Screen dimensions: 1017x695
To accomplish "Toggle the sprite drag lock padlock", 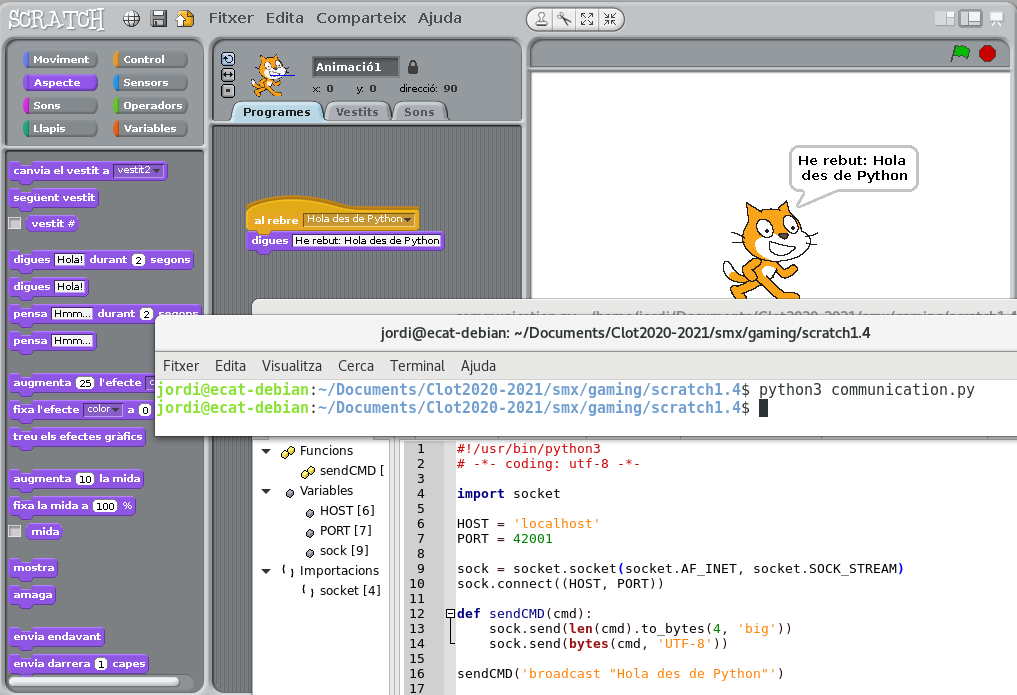I will 413,67.
